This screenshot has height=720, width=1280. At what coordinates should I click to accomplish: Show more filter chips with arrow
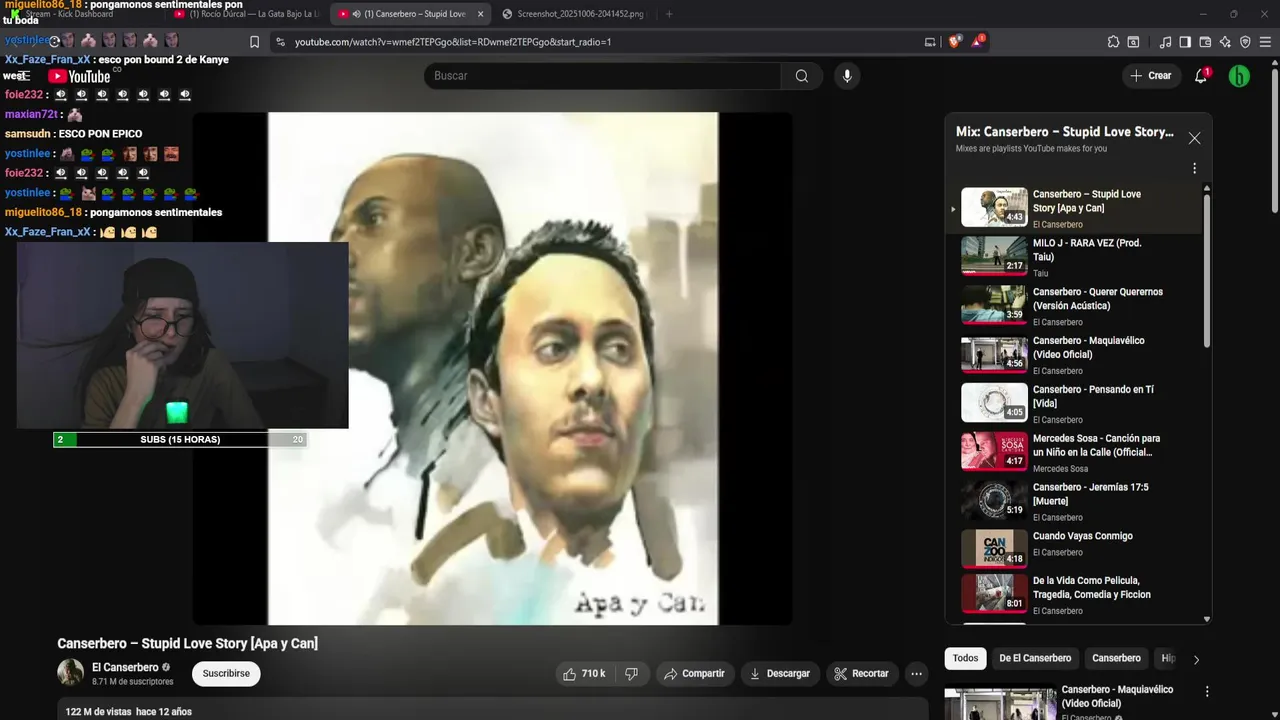pyautogui.click(x=1196, y=659)
